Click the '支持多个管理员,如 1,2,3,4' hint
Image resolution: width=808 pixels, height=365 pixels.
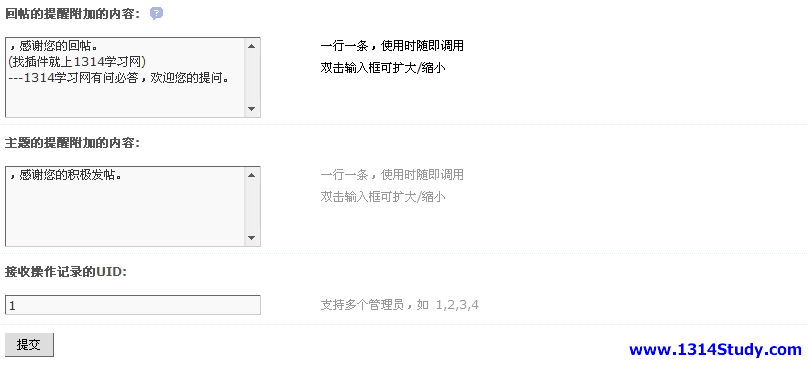click(x=399, y=305)
